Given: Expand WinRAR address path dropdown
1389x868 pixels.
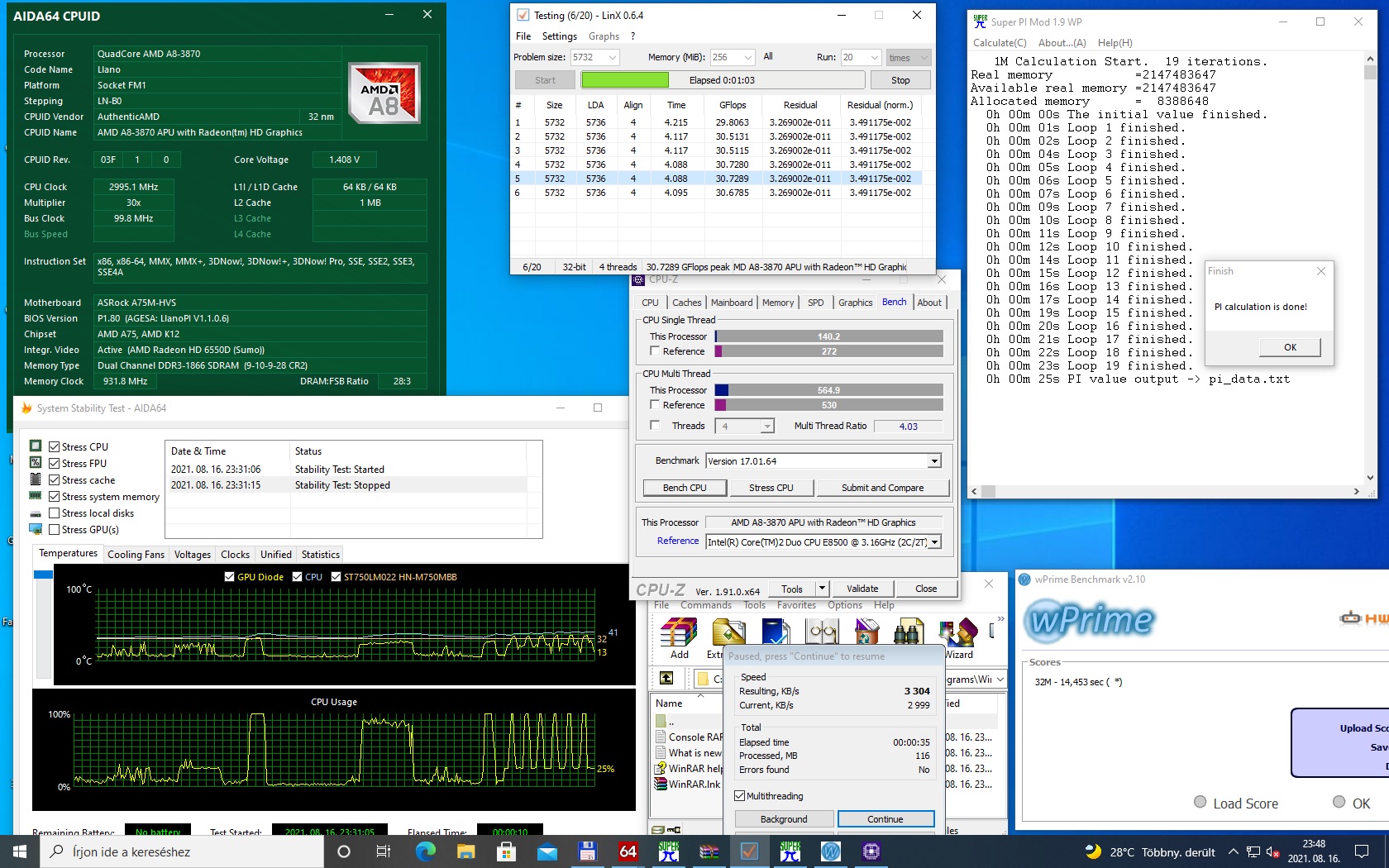Looking at the screenshot, I should click(1000, 679).
